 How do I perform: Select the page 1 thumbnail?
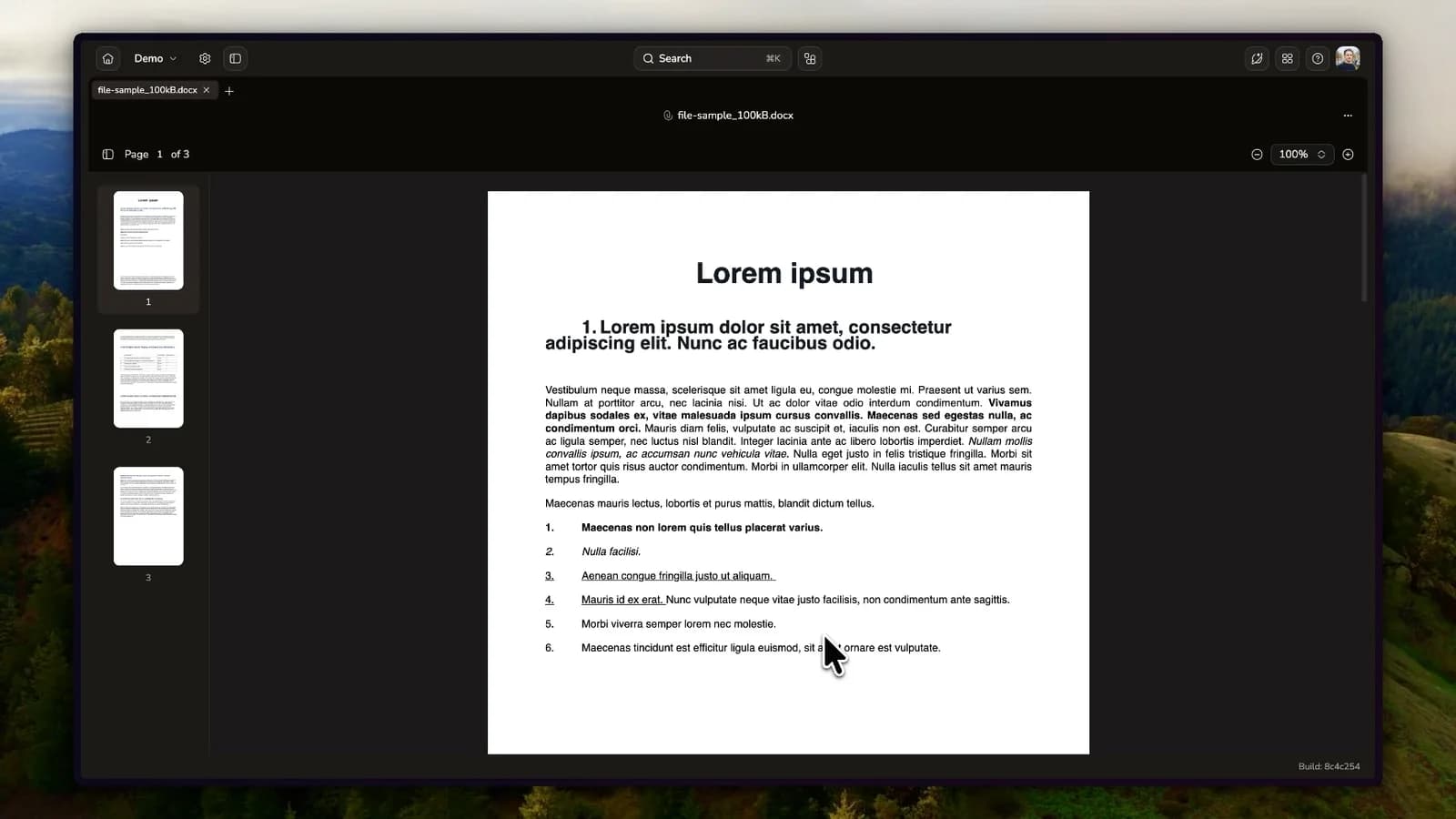click(148, 240)
